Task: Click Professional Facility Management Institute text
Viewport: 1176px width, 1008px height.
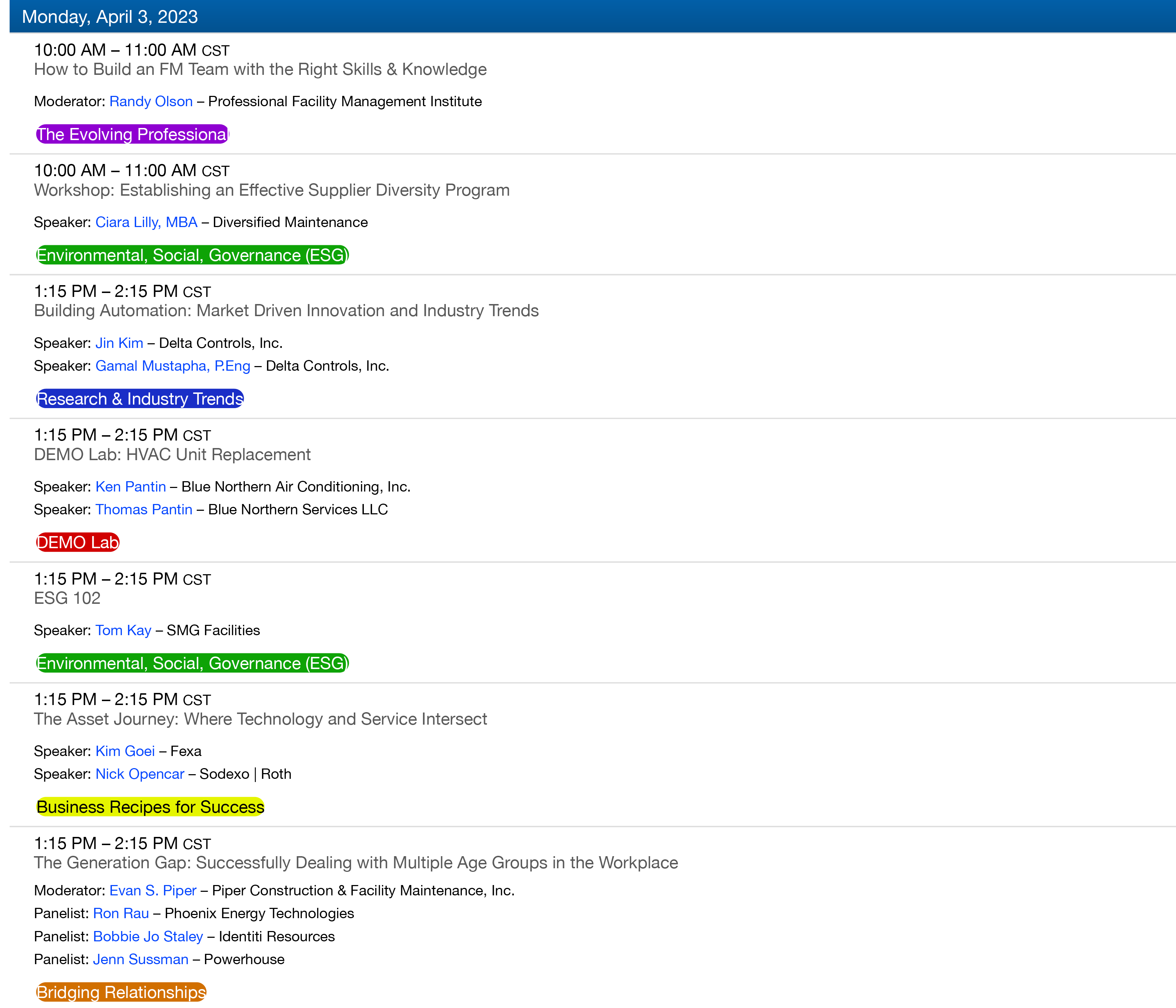Action: 345,102
